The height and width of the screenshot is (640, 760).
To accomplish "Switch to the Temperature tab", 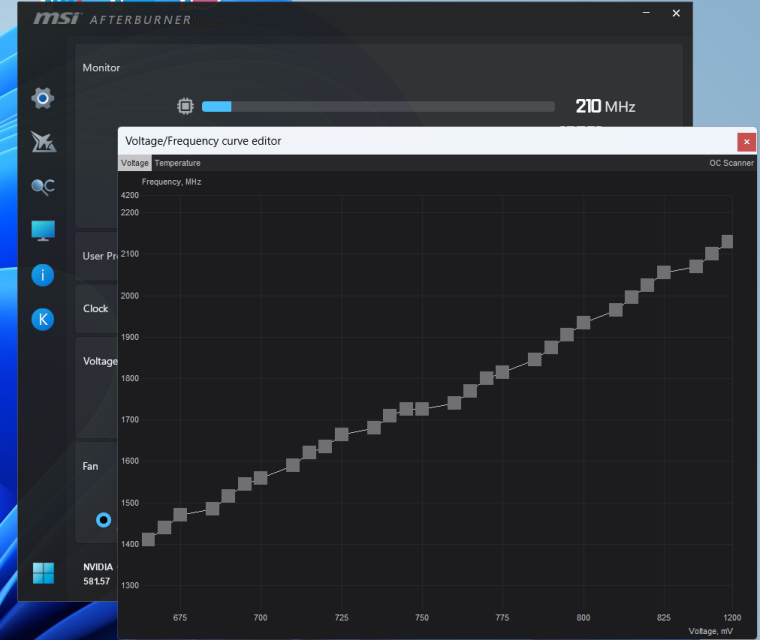I will click(x=177, y=163).
